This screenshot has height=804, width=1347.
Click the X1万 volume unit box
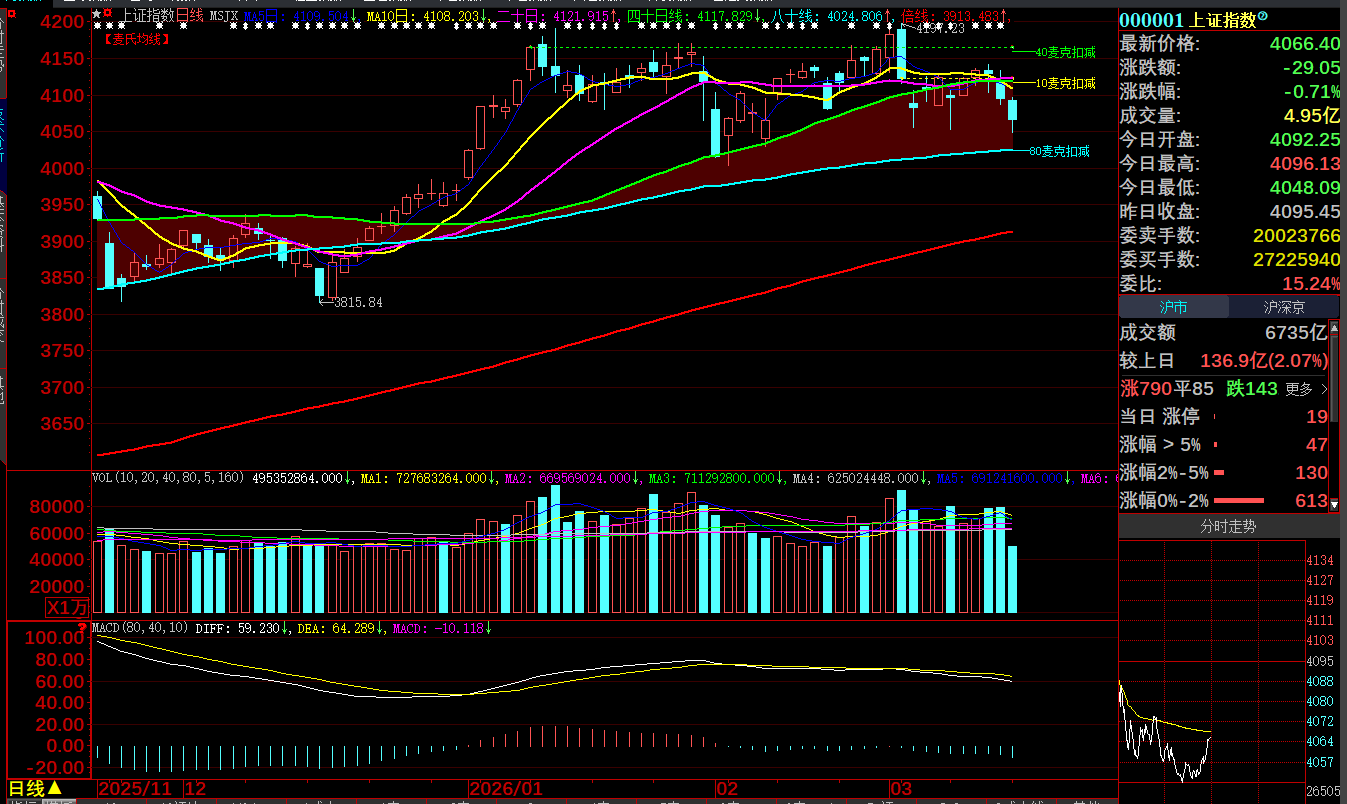pos(67,607)
